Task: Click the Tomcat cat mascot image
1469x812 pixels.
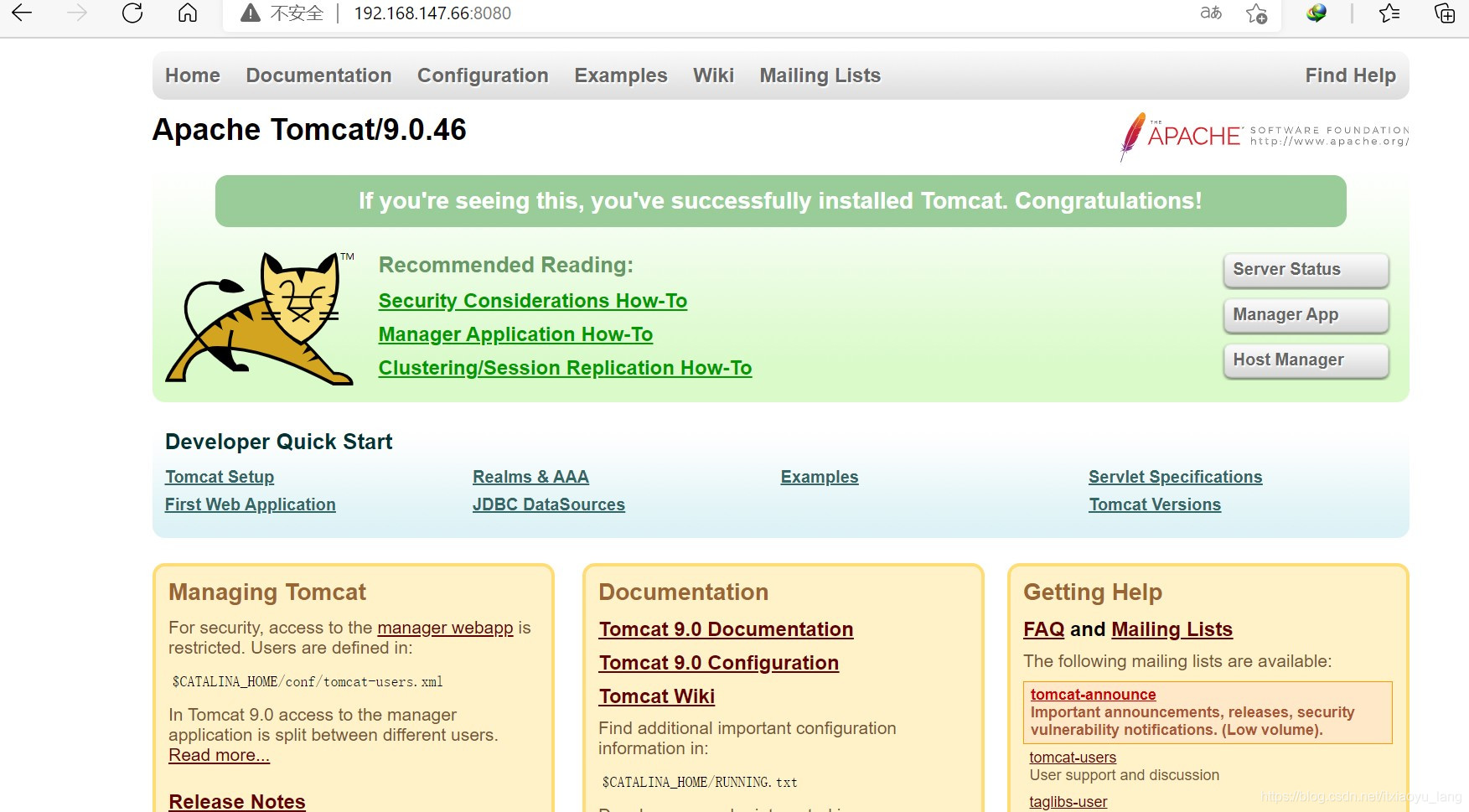Action: [x=260, y=318]
